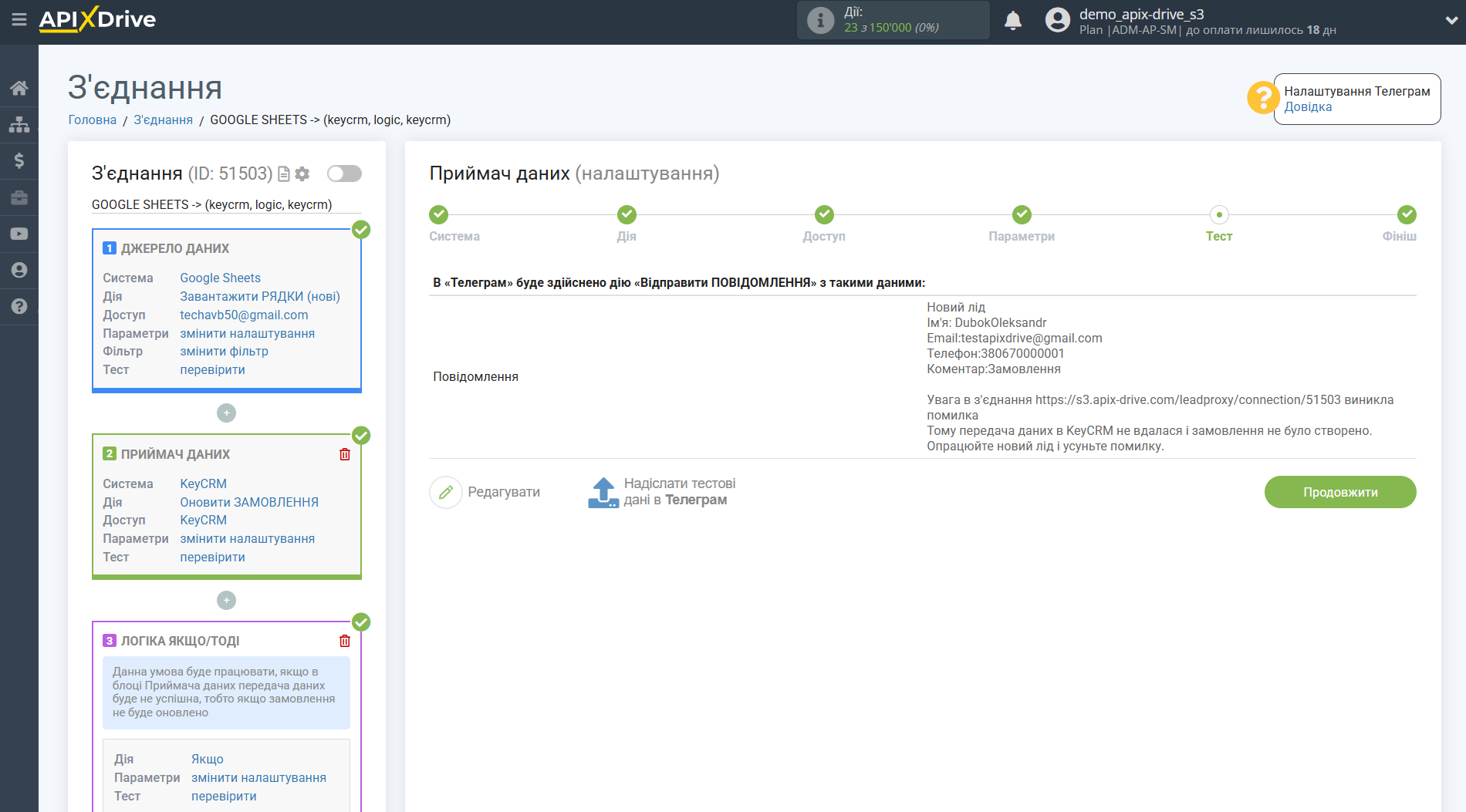Go to the Система step
The image size is (1466, 812).
438,214
